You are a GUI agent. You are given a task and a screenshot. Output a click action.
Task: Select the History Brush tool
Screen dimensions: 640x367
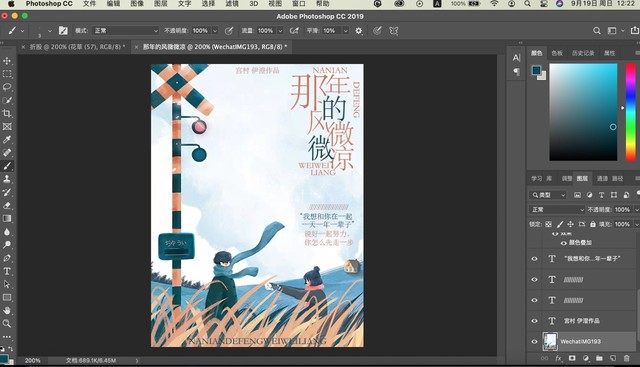point(7,192)
